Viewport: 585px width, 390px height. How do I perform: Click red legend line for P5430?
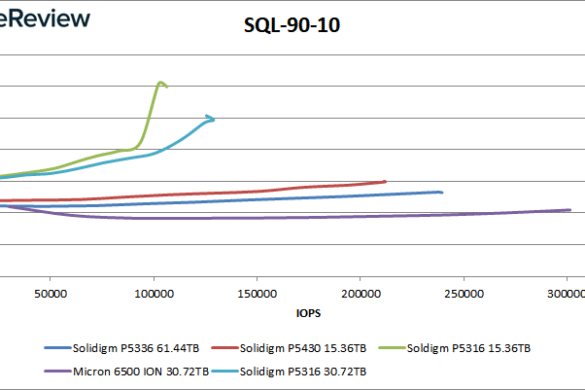pos(225,348)
